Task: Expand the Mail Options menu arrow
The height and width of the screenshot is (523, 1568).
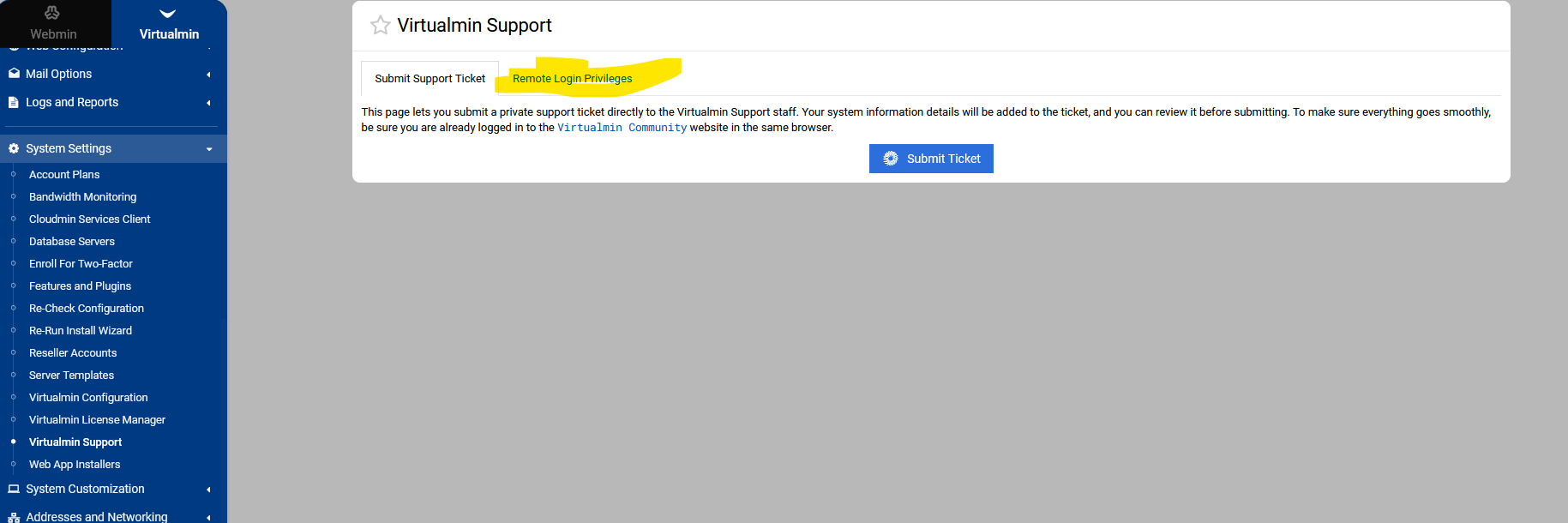Action: [208, 75]
